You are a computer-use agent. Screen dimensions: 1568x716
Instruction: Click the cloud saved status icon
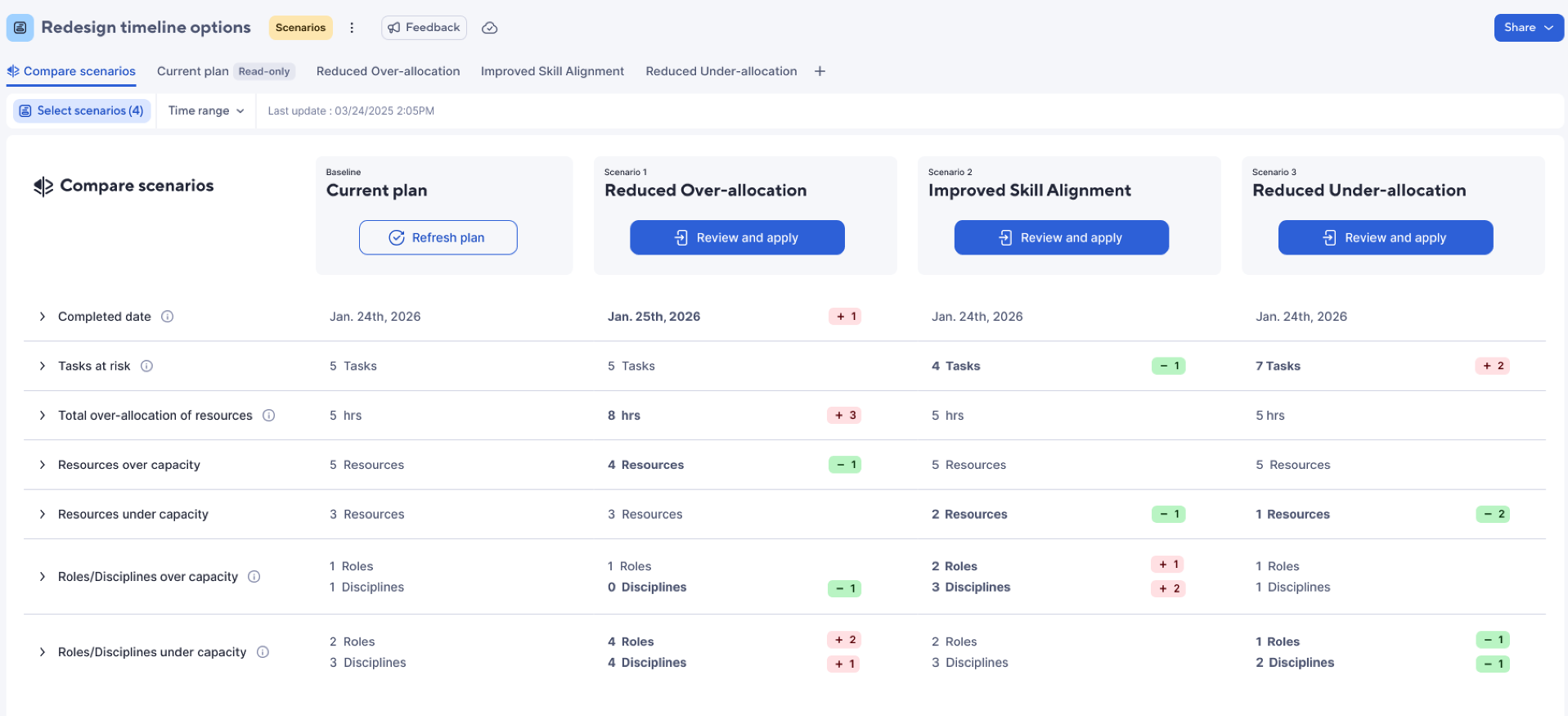(489, 28)
